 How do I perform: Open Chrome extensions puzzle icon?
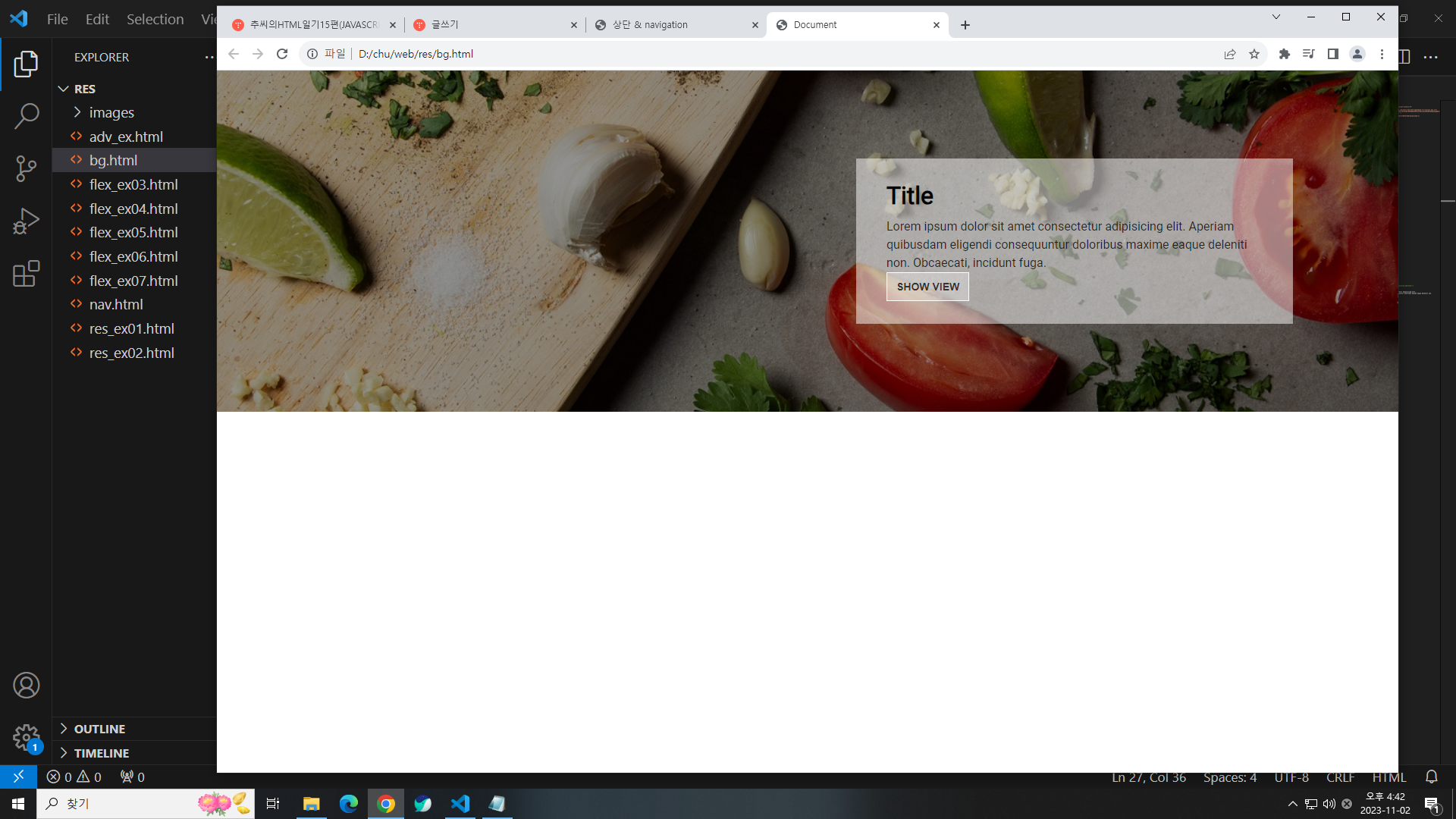coord(1284,54)
